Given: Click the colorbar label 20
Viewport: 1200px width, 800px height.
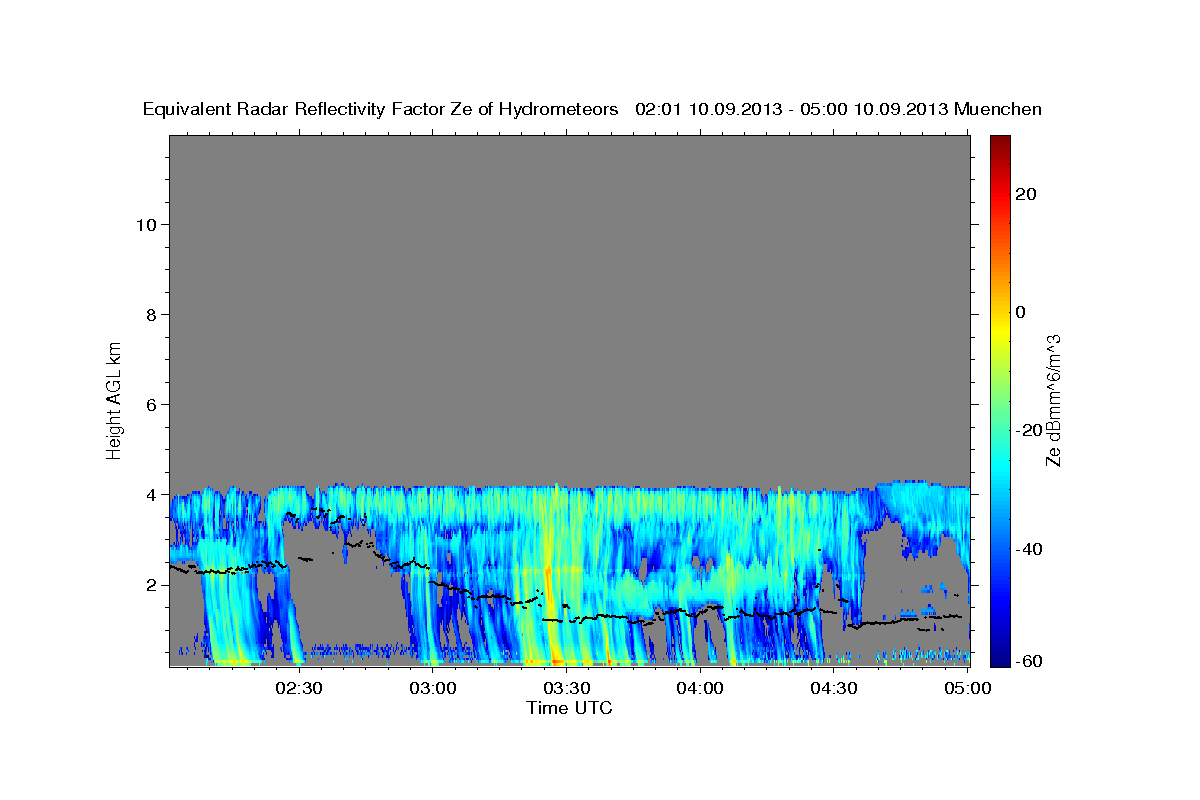Looking at the screenshot, I should [x=1026, y=194].
